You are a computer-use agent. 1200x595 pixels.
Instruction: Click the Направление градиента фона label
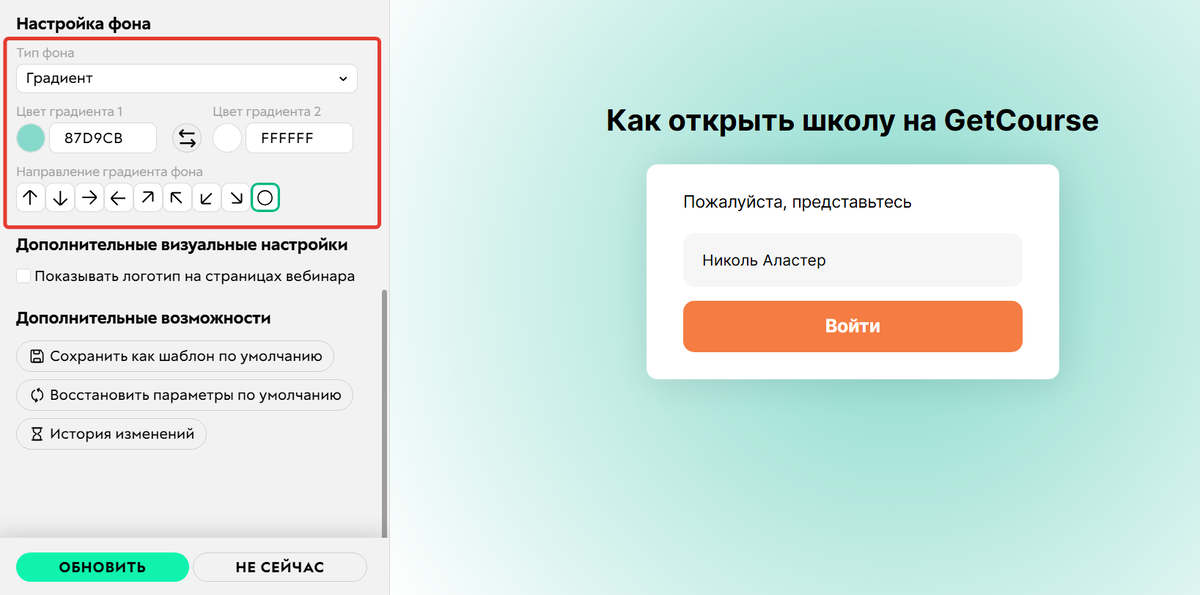click(109, 172)
